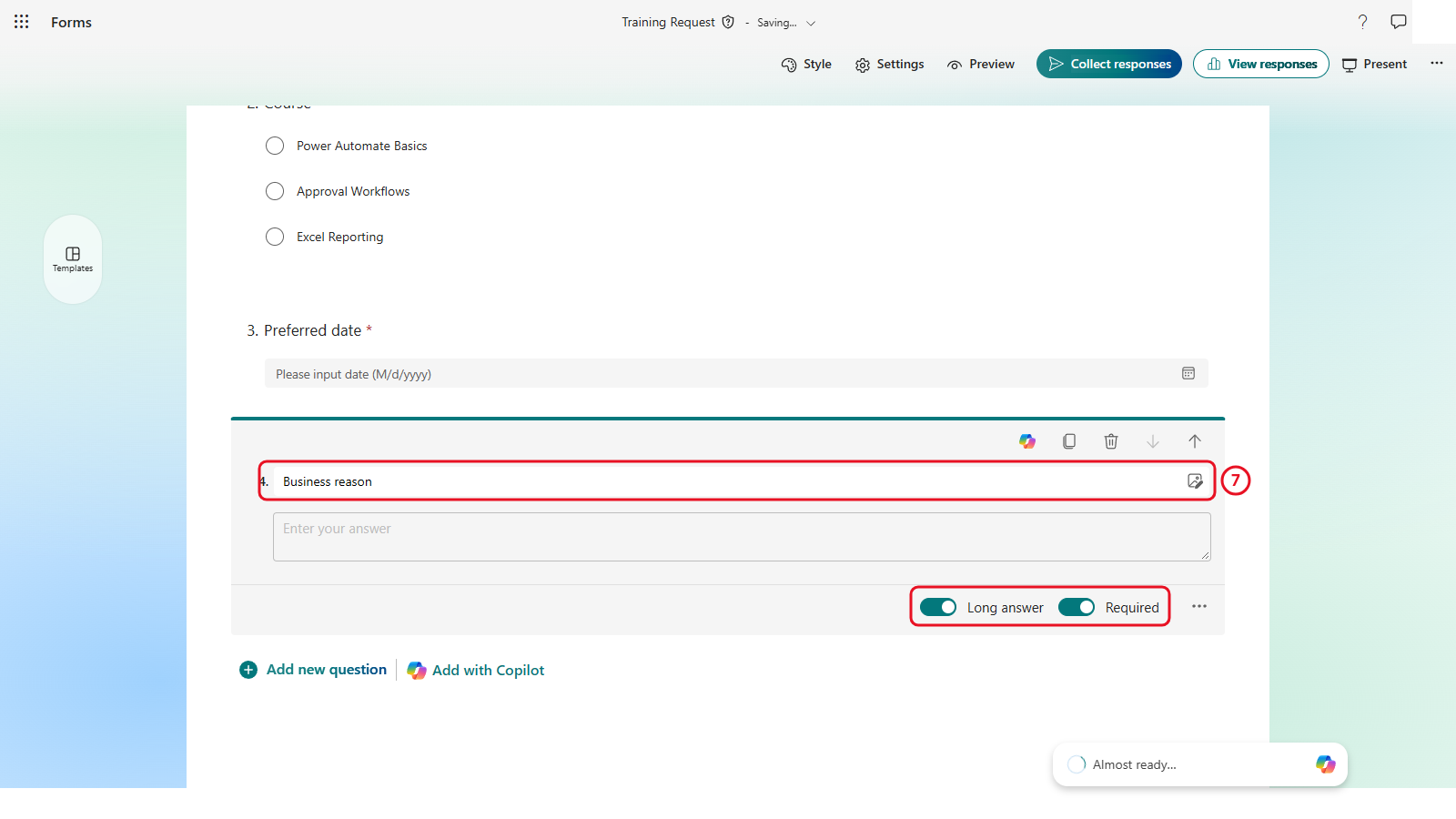
Task: Insert media using the image icon in the question title
Action: tap(1195, 481)
